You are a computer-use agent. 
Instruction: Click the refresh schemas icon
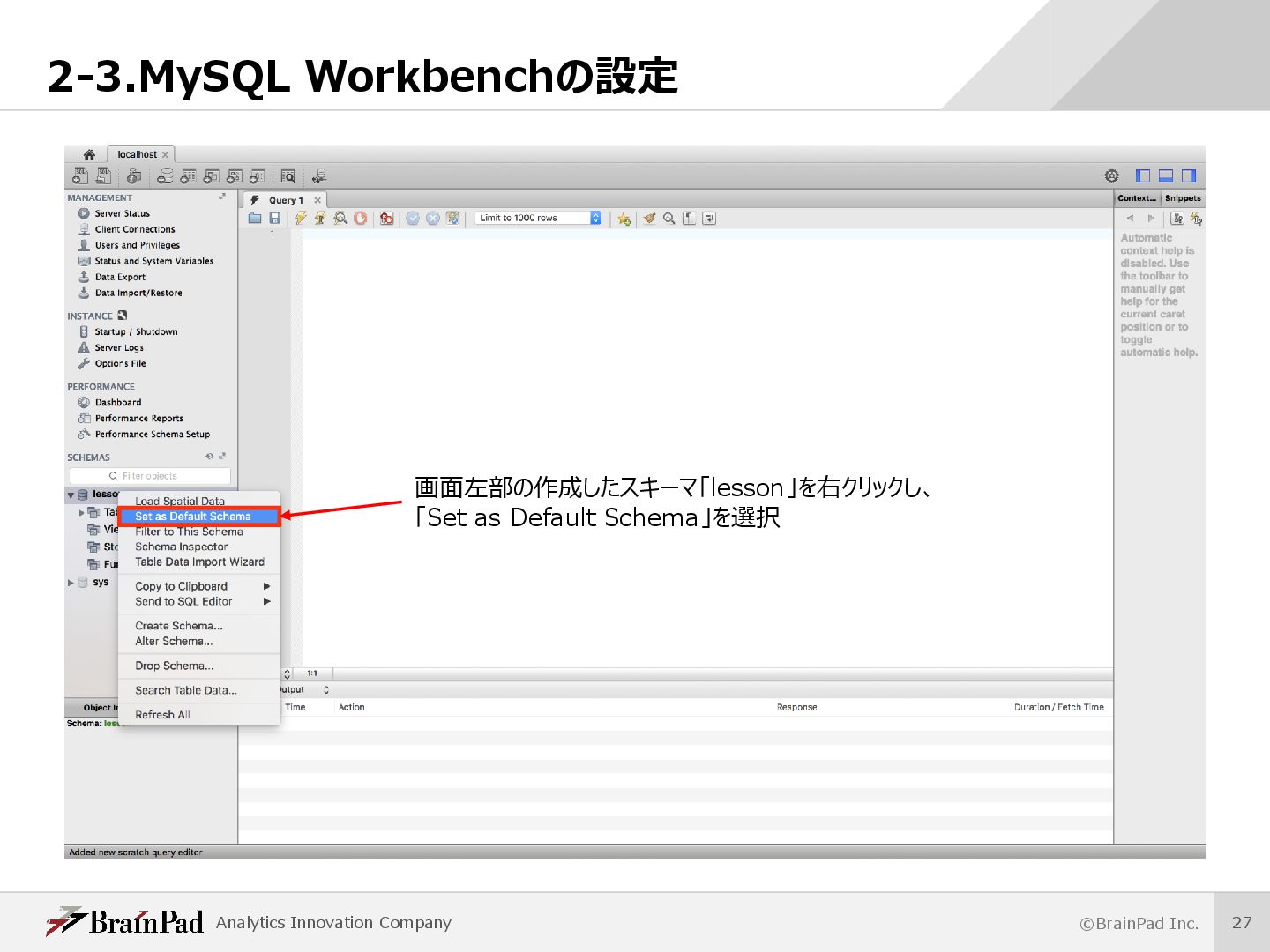pos(210,457)
